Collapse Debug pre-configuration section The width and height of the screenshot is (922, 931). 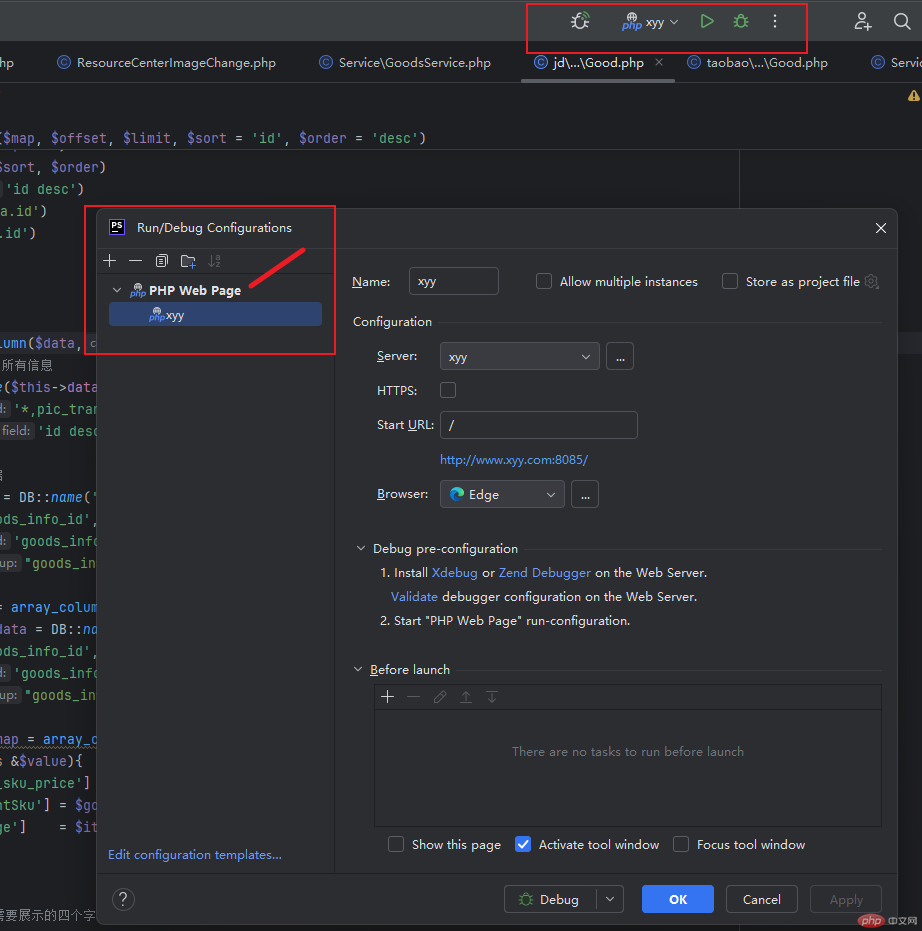[361, 548]
